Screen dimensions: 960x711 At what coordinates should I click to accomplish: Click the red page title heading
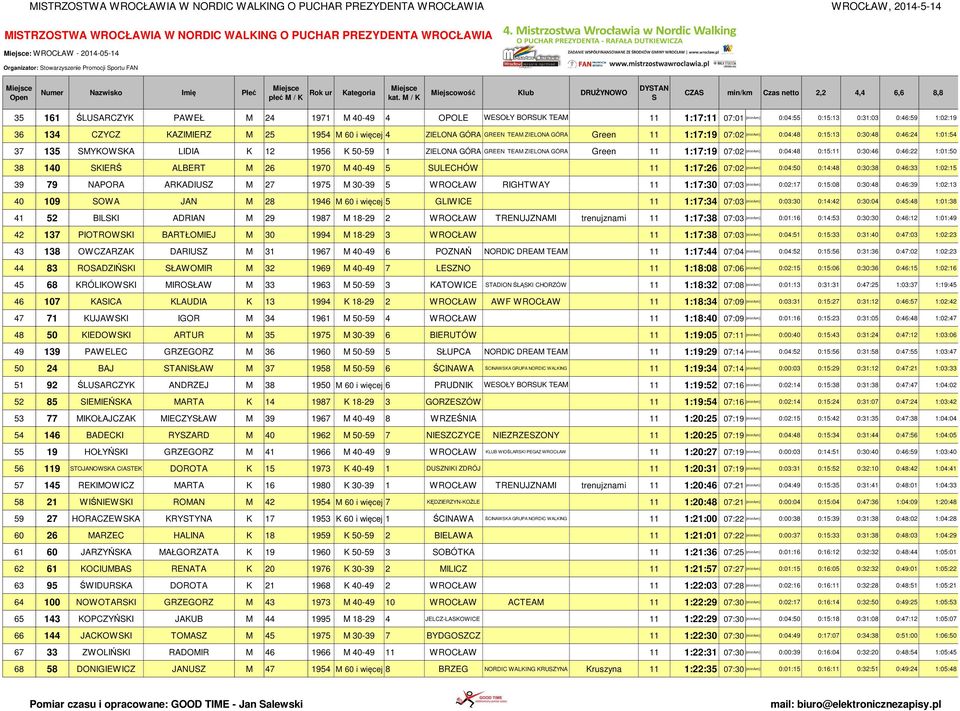click(248, 36)
